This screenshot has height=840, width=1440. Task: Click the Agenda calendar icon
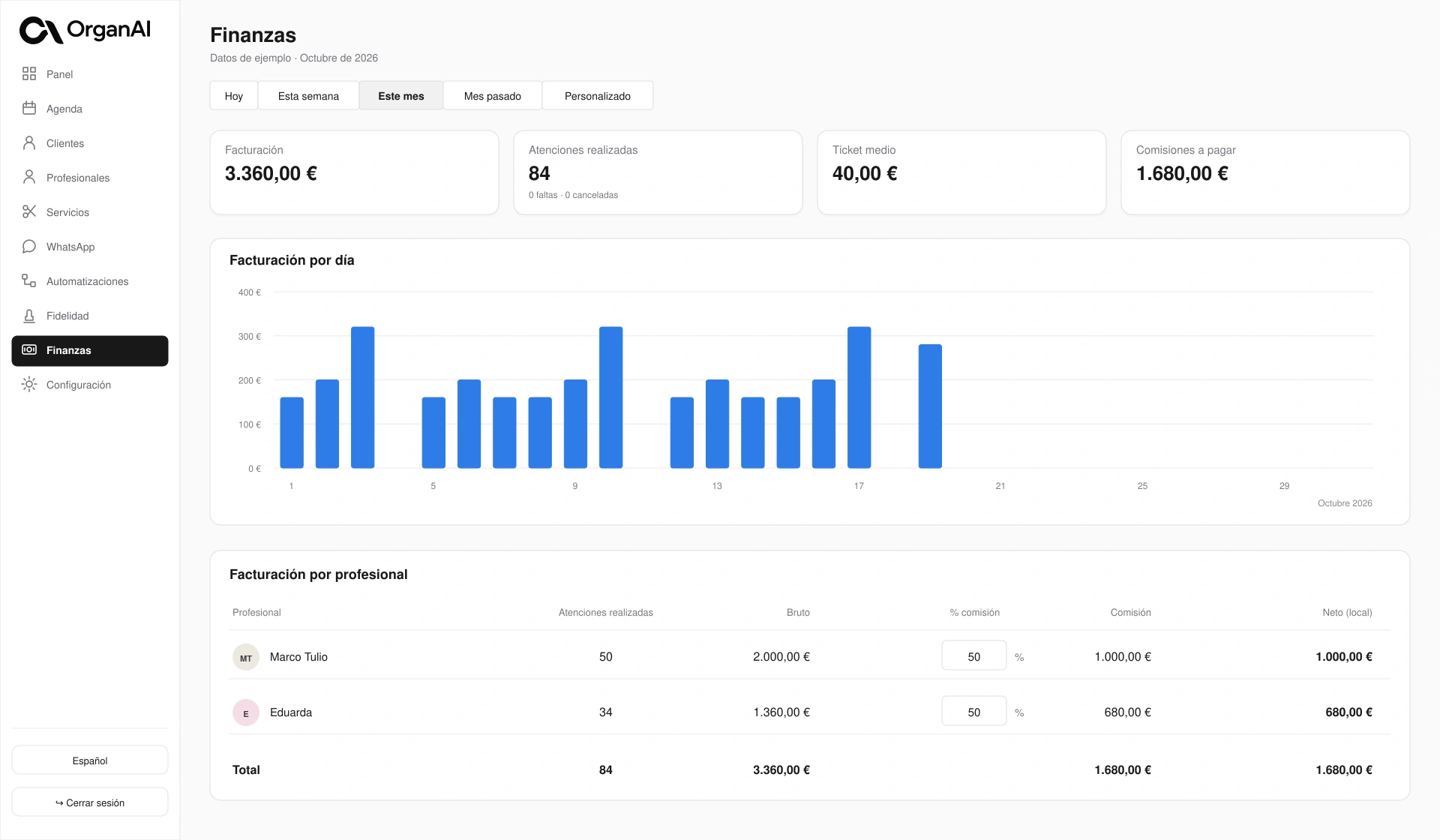(x=29, y=108)
